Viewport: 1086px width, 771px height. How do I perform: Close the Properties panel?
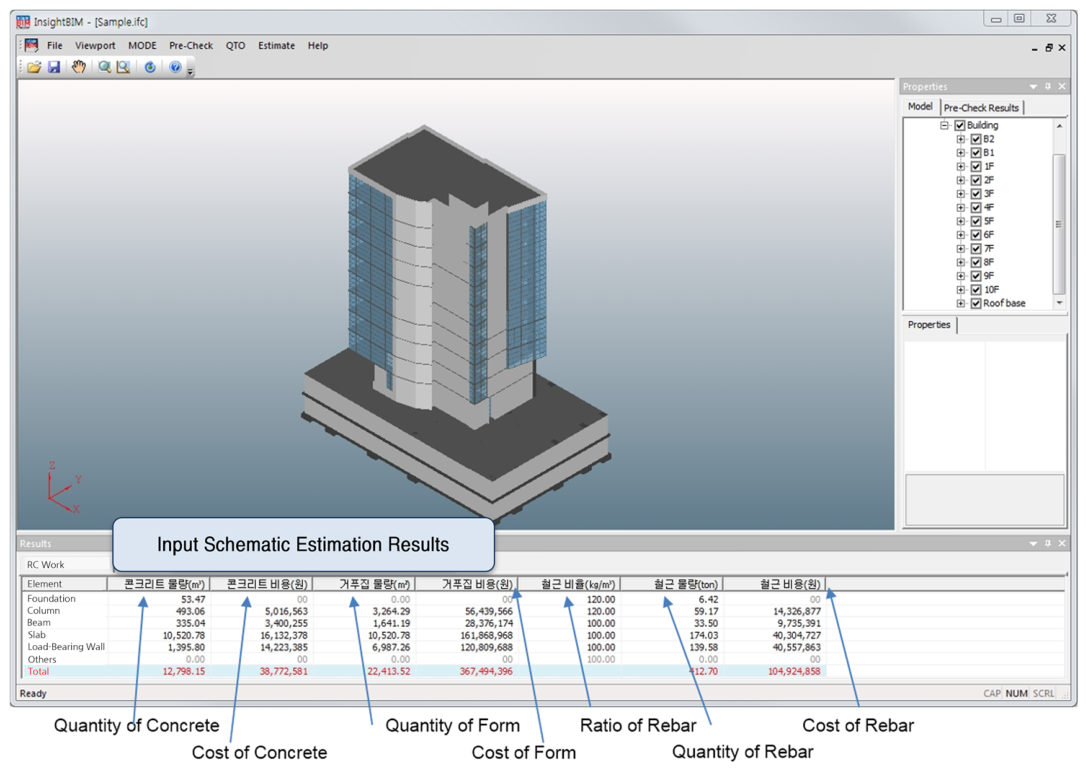click(1062, 87)
